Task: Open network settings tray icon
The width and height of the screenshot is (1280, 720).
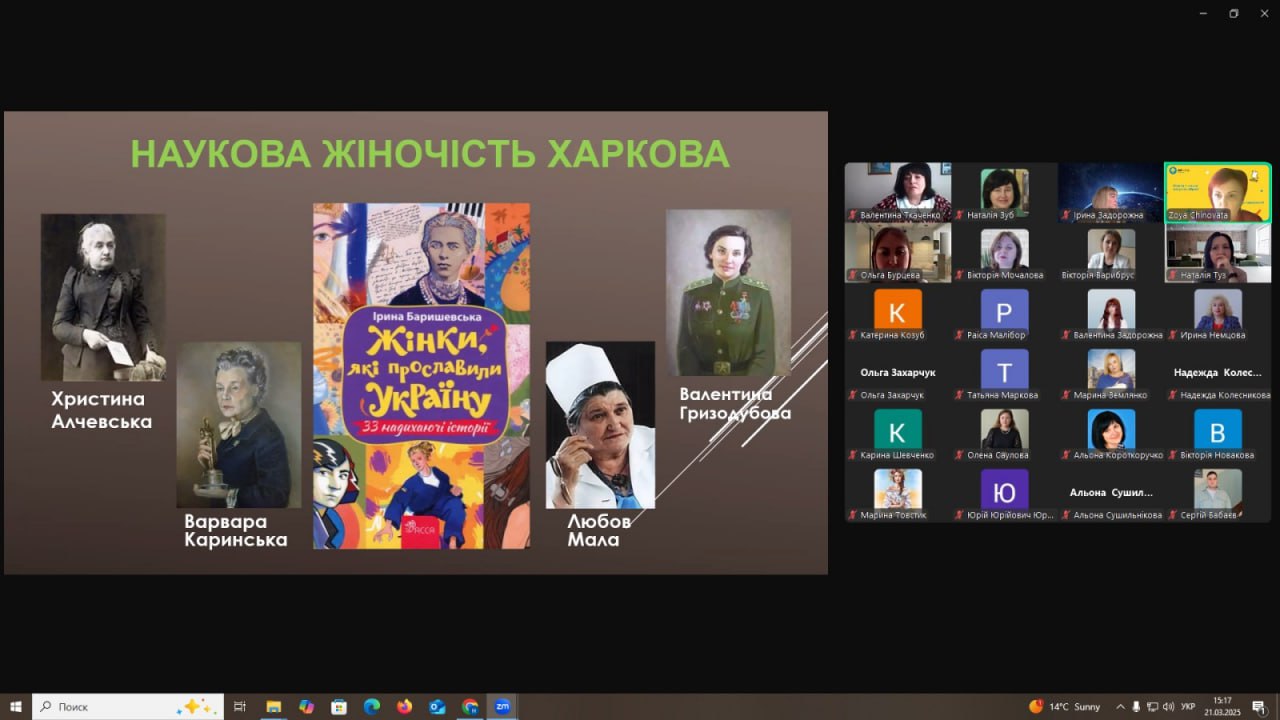Action: click(1152, 706)
